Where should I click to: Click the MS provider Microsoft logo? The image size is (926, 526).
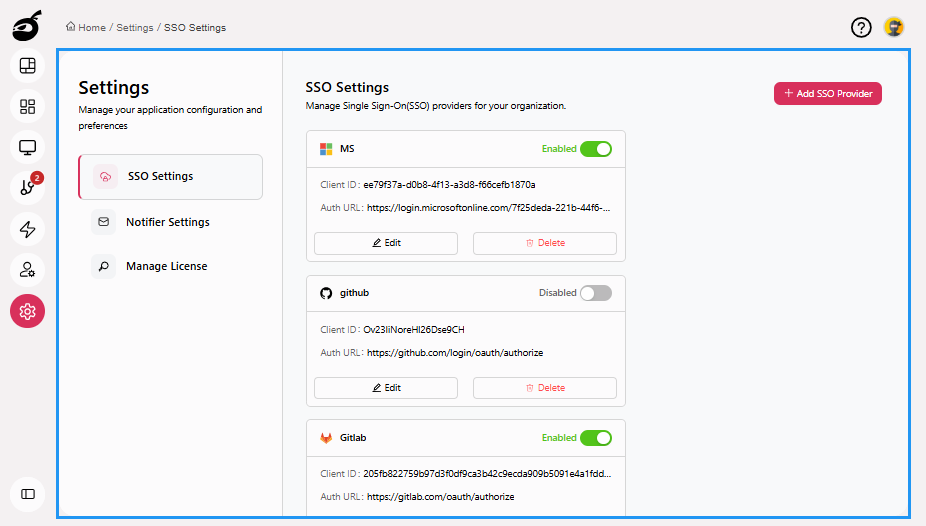coord(326,149)
